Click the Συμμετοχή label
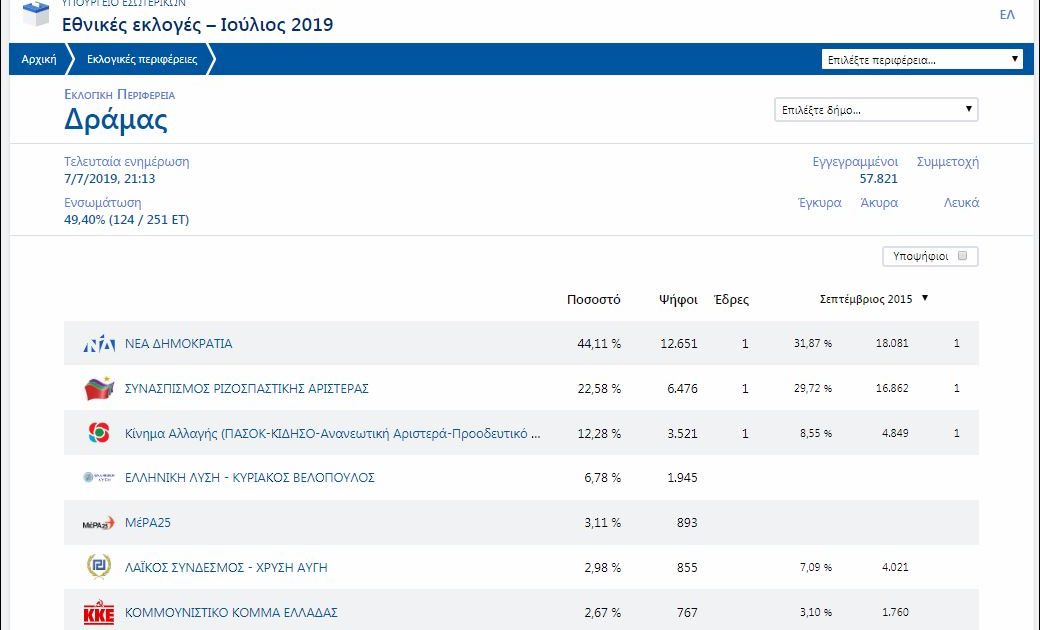This screenshot has width=1040, height=630. coord(948,162)
